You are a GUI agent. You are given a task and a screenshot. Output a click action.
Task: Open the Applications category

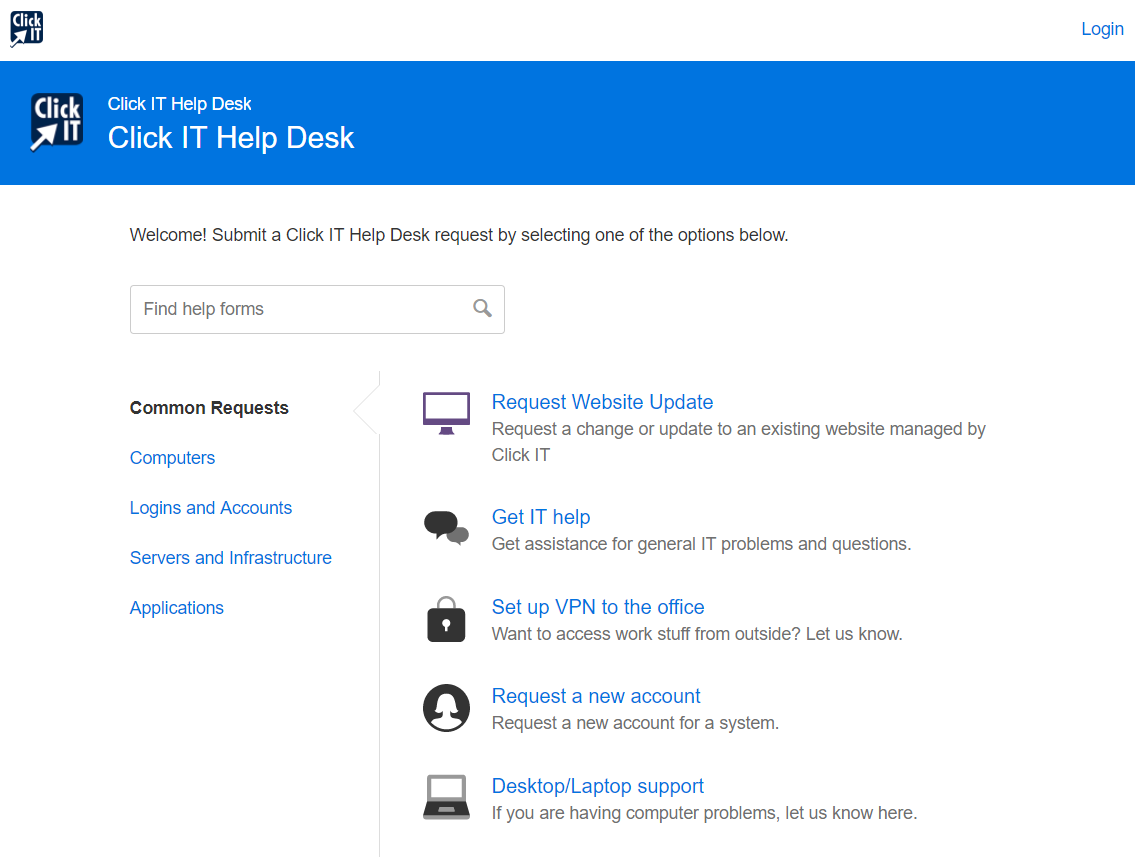tap(177, 608)
